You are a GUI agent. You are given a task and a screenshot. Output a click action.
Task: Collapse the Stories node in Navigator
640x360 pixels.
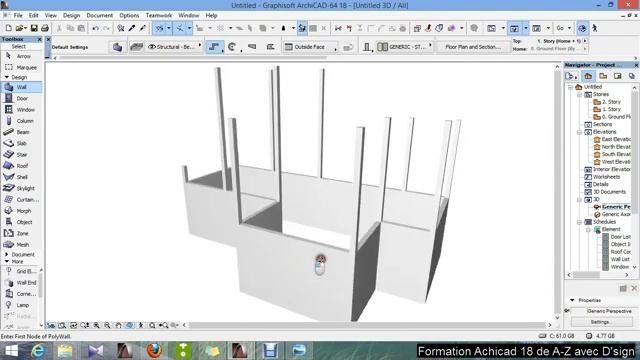(x=579, y=94)
